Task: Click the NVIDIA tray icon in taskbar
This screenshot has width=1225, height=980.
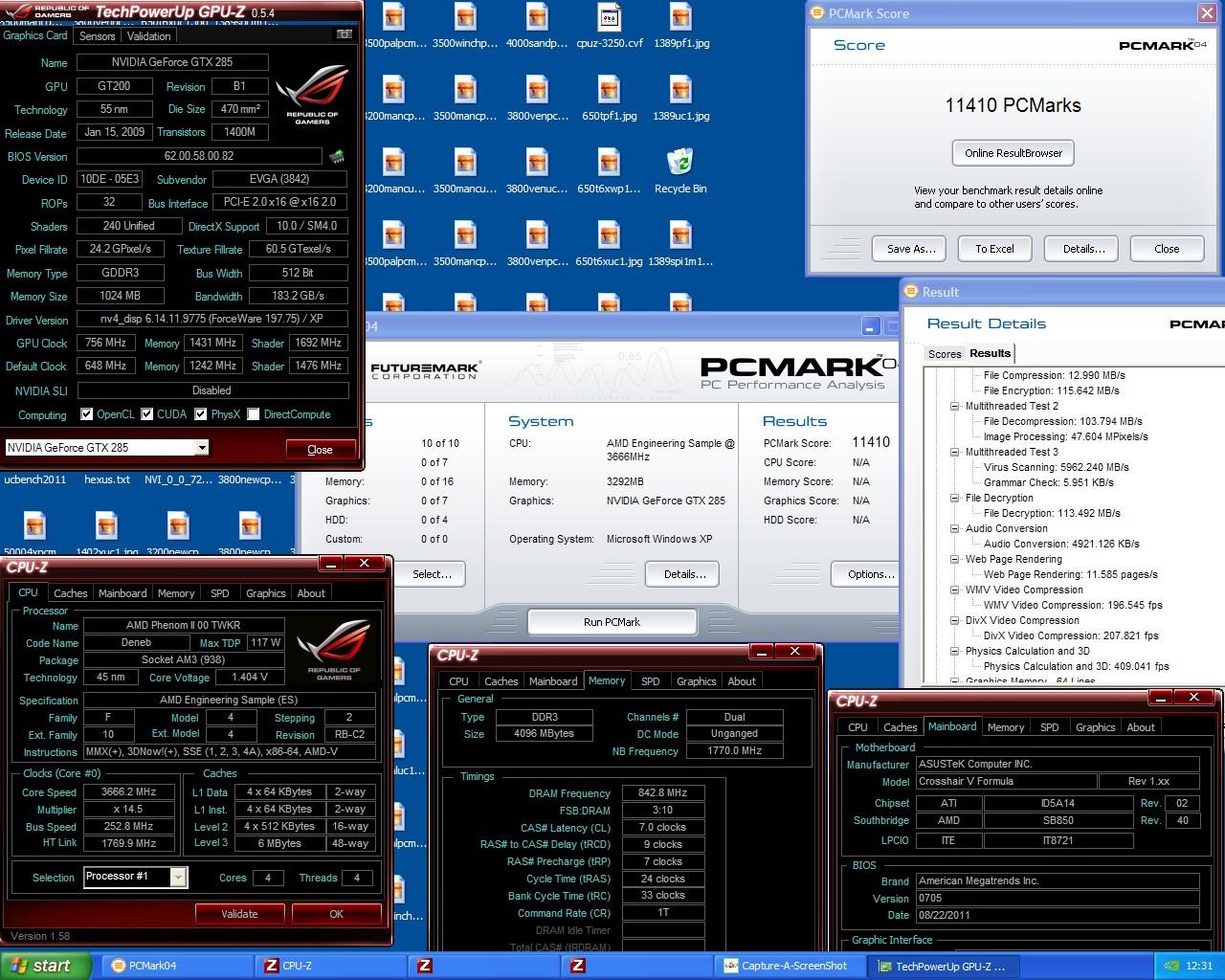Action: pyautogui.click(x=1172, y=967)
